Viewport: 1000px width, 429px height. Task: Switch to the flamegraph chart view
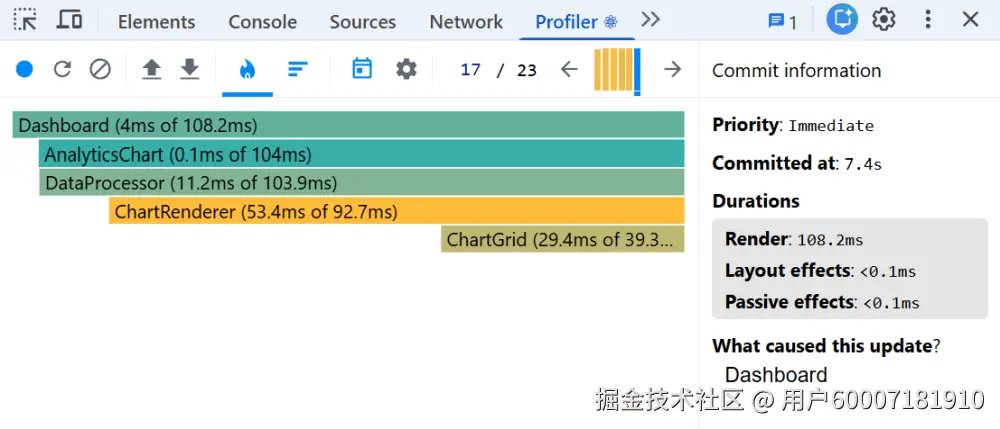coord(247,69)
